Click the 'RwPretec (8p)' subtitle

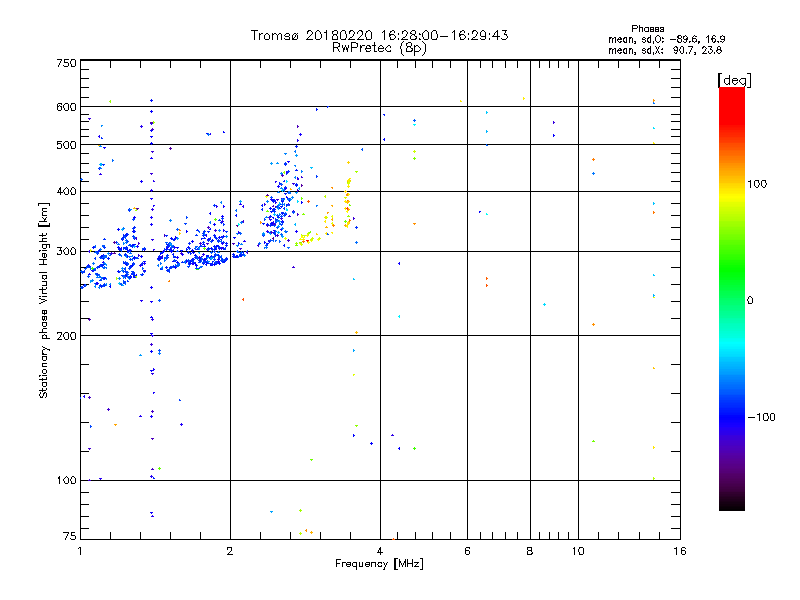point(379,48)
